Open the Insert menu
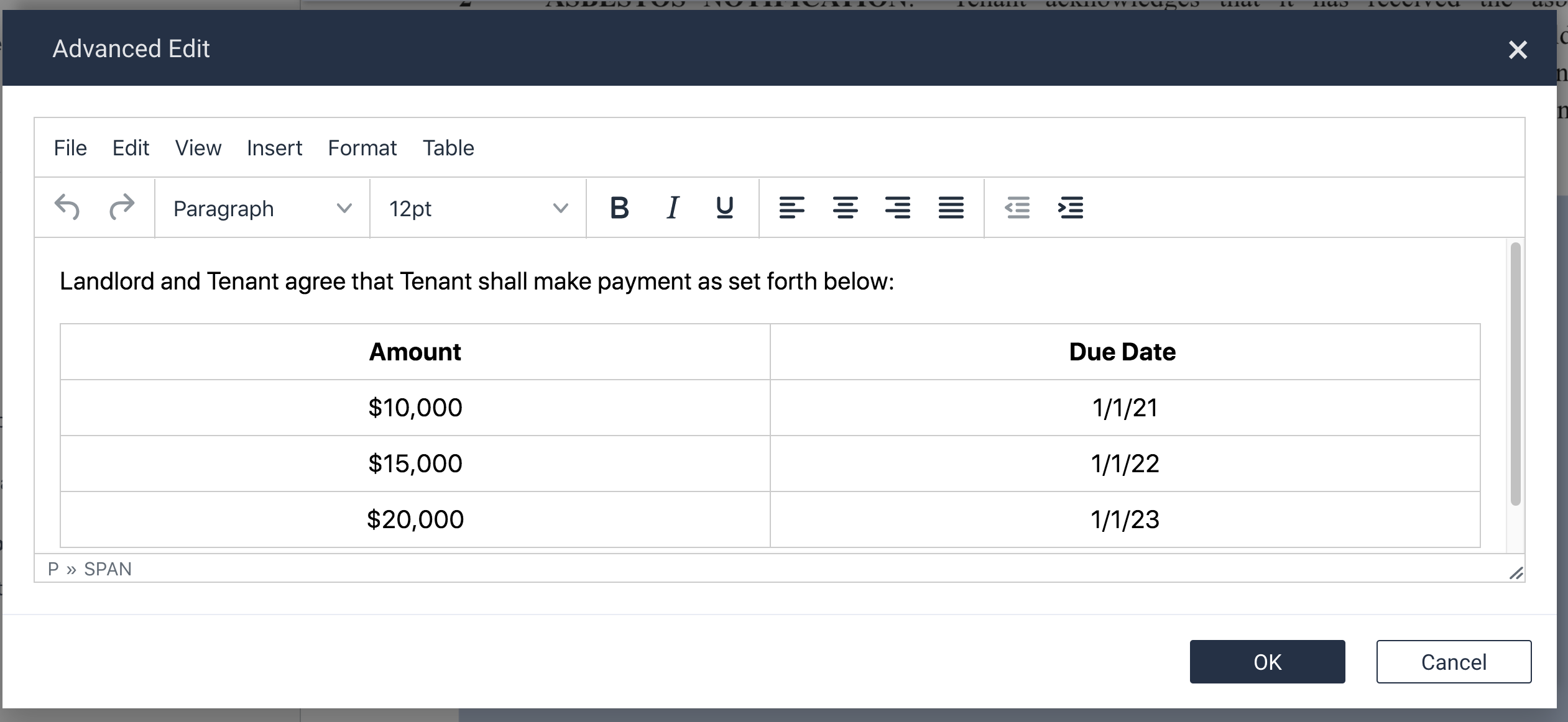Image resolution: width=1568 pixels, height=722 pixels. coord(274,148)
